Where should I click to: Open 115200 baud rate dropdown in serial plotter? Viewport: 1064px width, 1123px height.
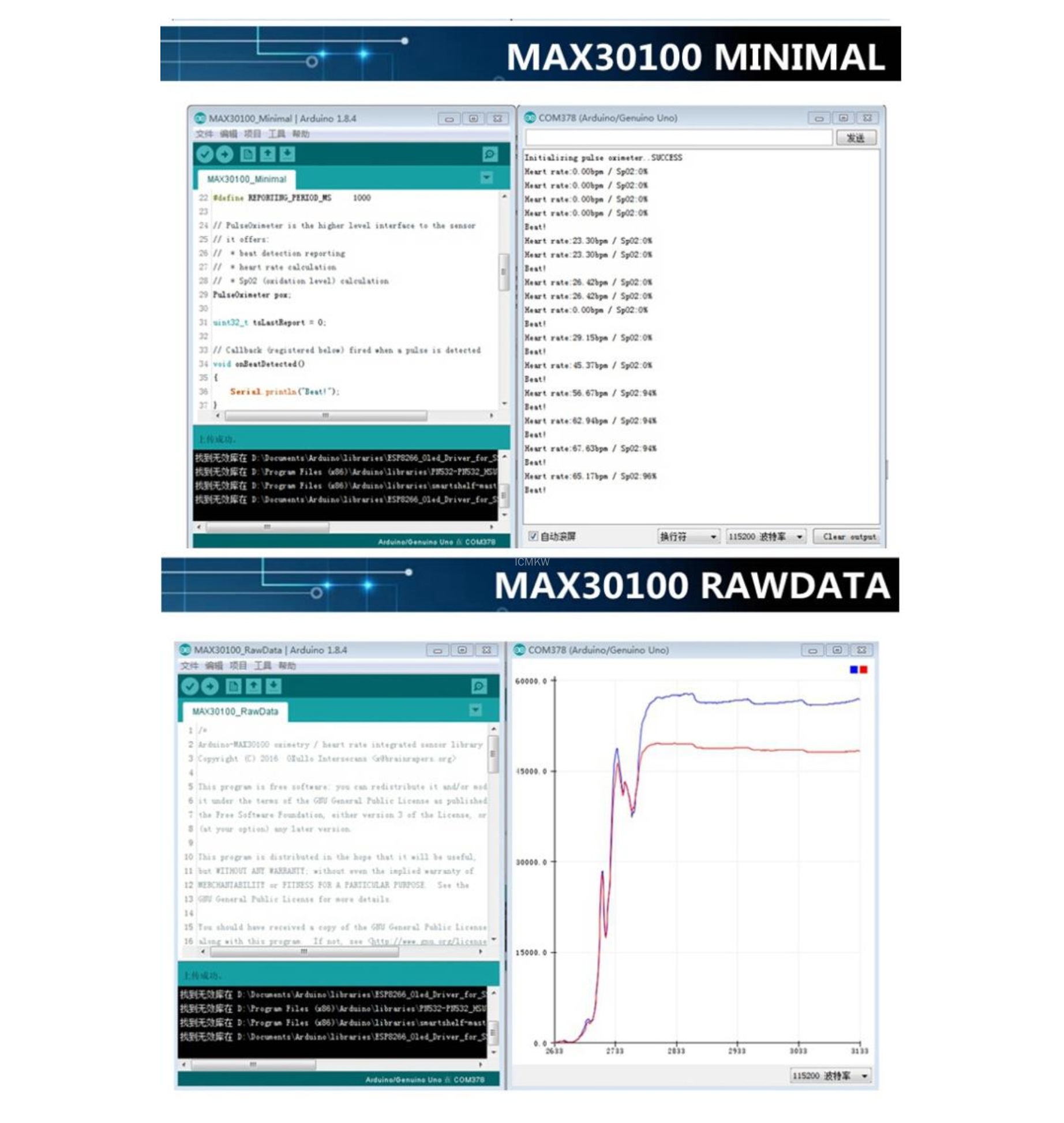pyautogui.click(x=830, y=1076)
